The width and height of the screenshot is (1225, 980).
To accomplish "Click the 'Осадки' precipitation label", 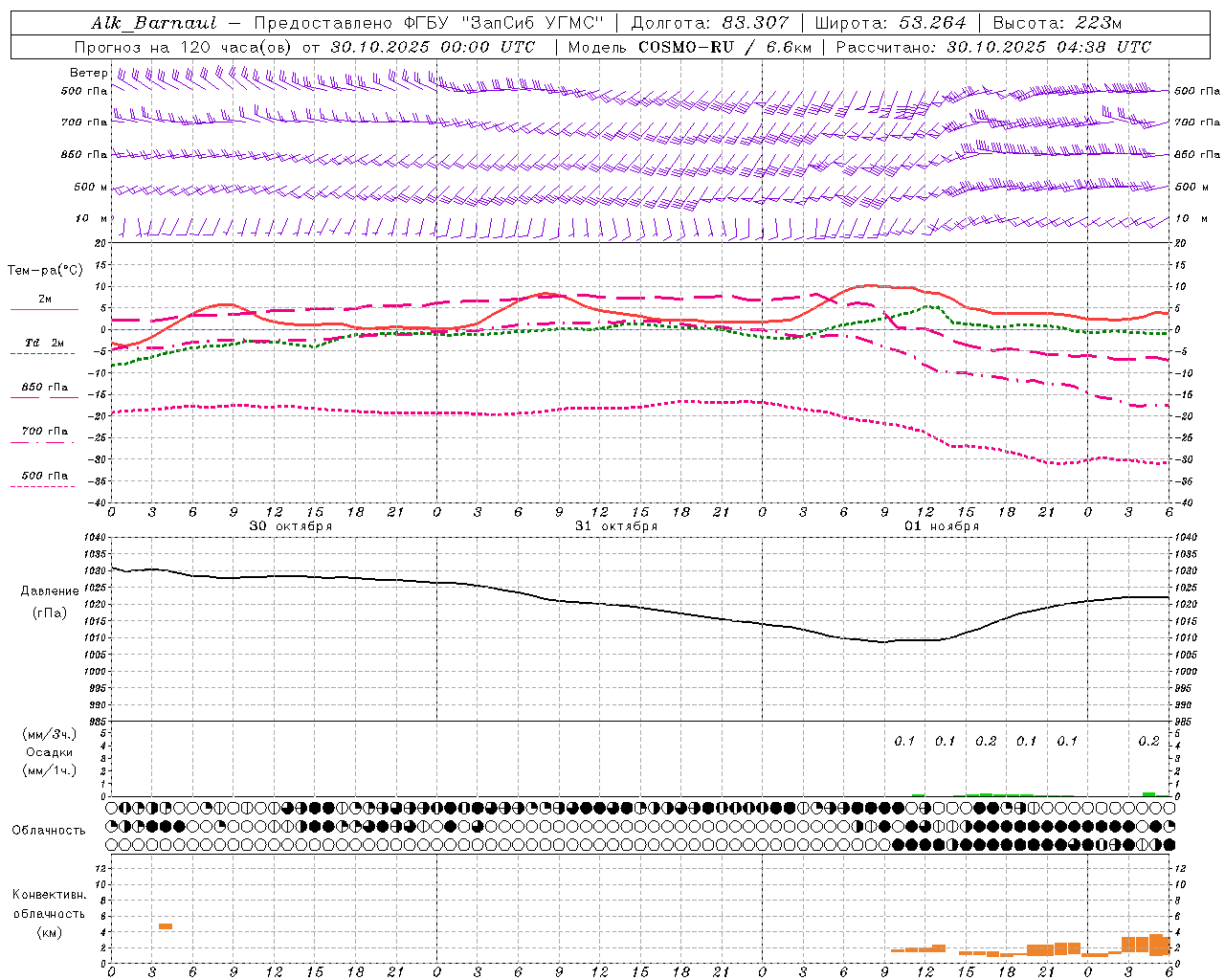I will (50, 752).
